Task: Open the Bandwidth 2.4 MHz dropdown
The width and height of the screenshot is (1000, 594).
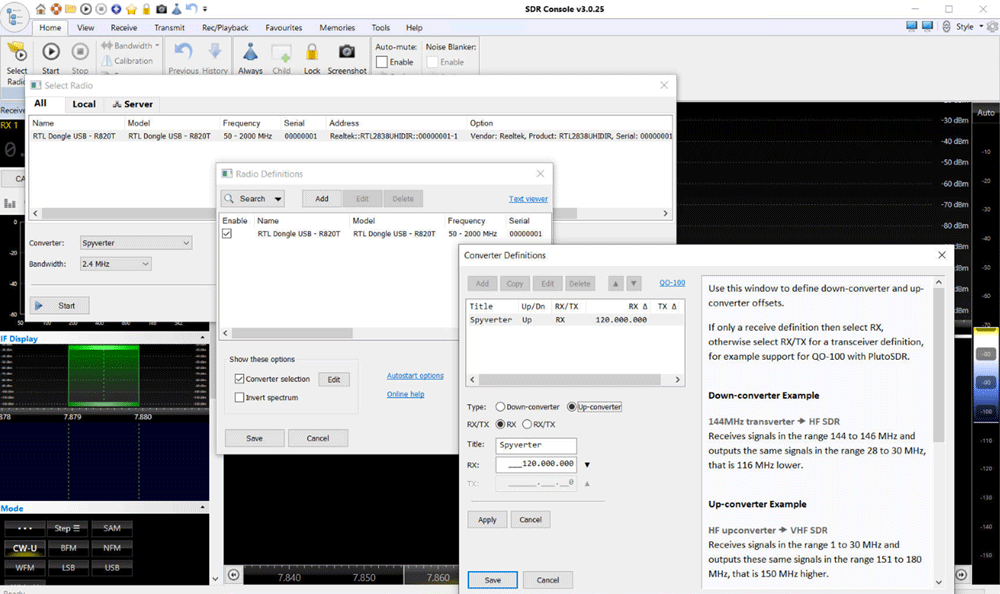Action: tap(115, 264)
